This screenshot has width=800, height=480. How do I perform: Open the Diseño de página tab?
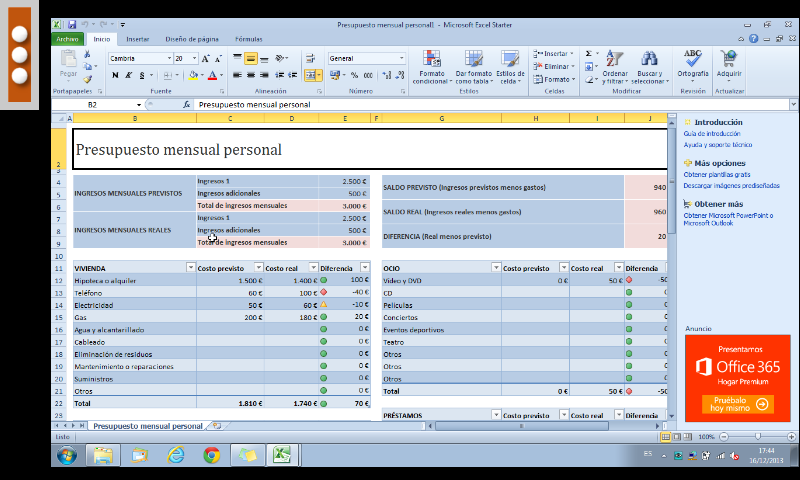click(x=192, y=39)
